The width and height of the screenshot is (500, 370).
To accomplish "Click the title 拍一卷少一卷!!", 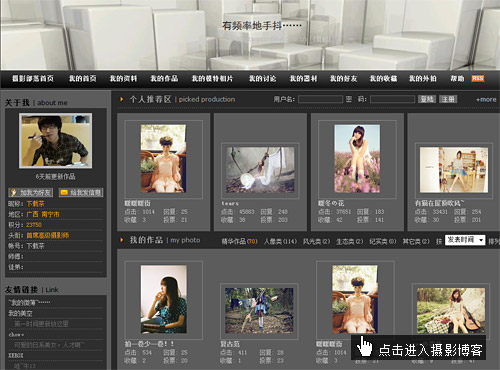I will coord(149,344).
